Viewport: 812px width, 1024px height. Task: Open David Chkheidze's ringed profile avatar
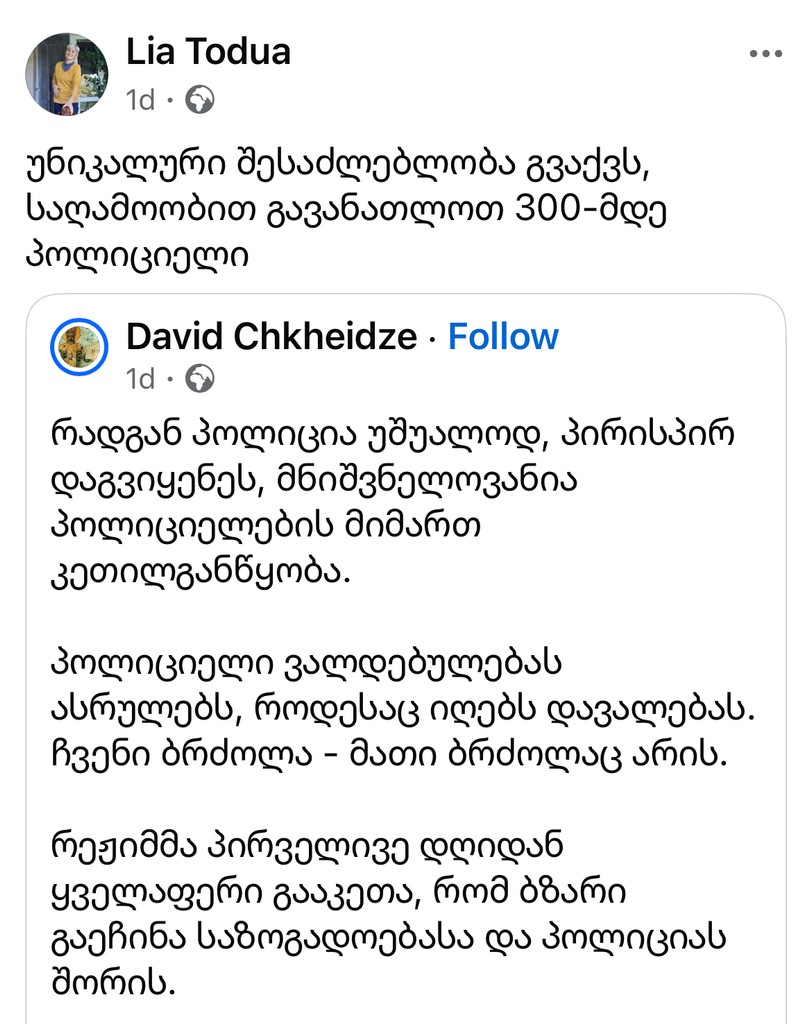(x=78, y=347)
